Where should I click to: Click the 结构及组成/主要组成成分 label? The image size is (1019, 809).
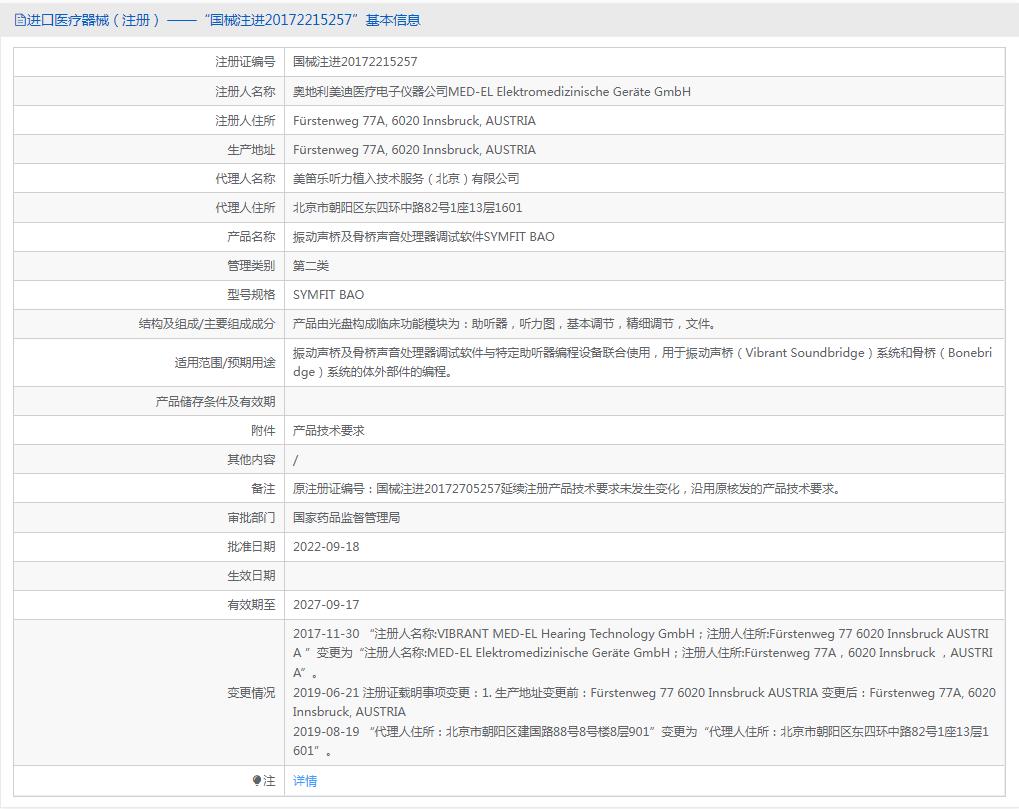click(x=207, y=324)
